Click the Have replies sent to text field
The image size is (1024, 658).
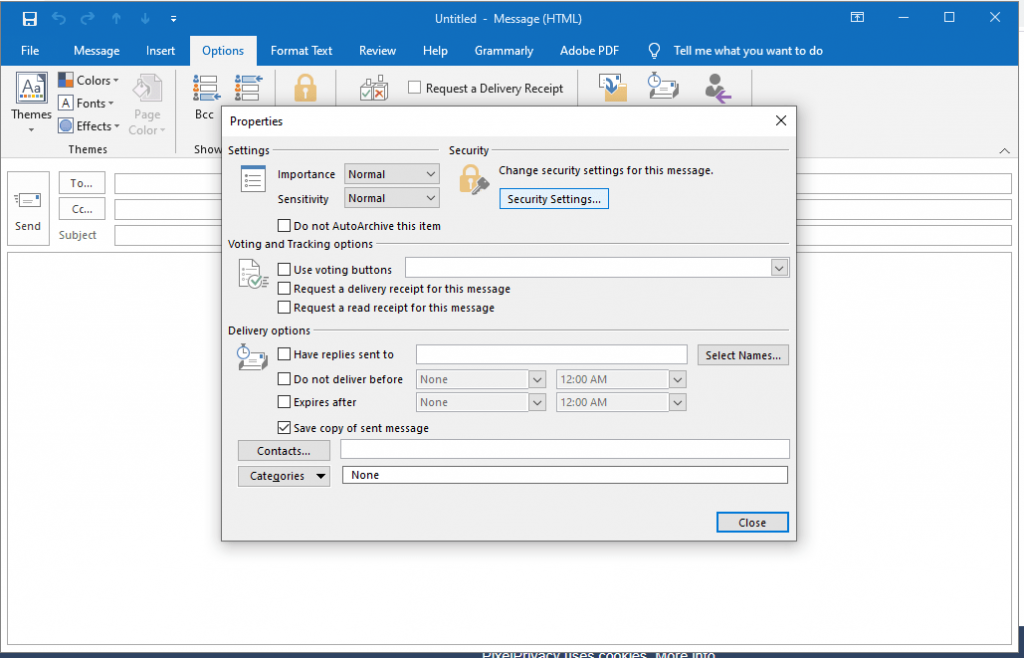[x=552, y=354]
